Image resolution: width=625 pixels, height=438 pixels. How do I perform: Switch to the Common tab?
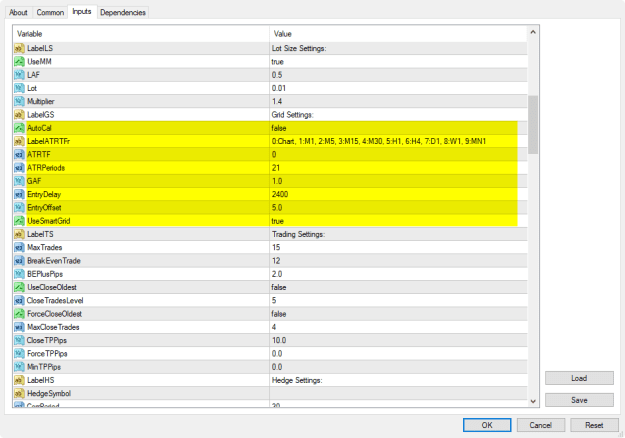pos(50,12)
